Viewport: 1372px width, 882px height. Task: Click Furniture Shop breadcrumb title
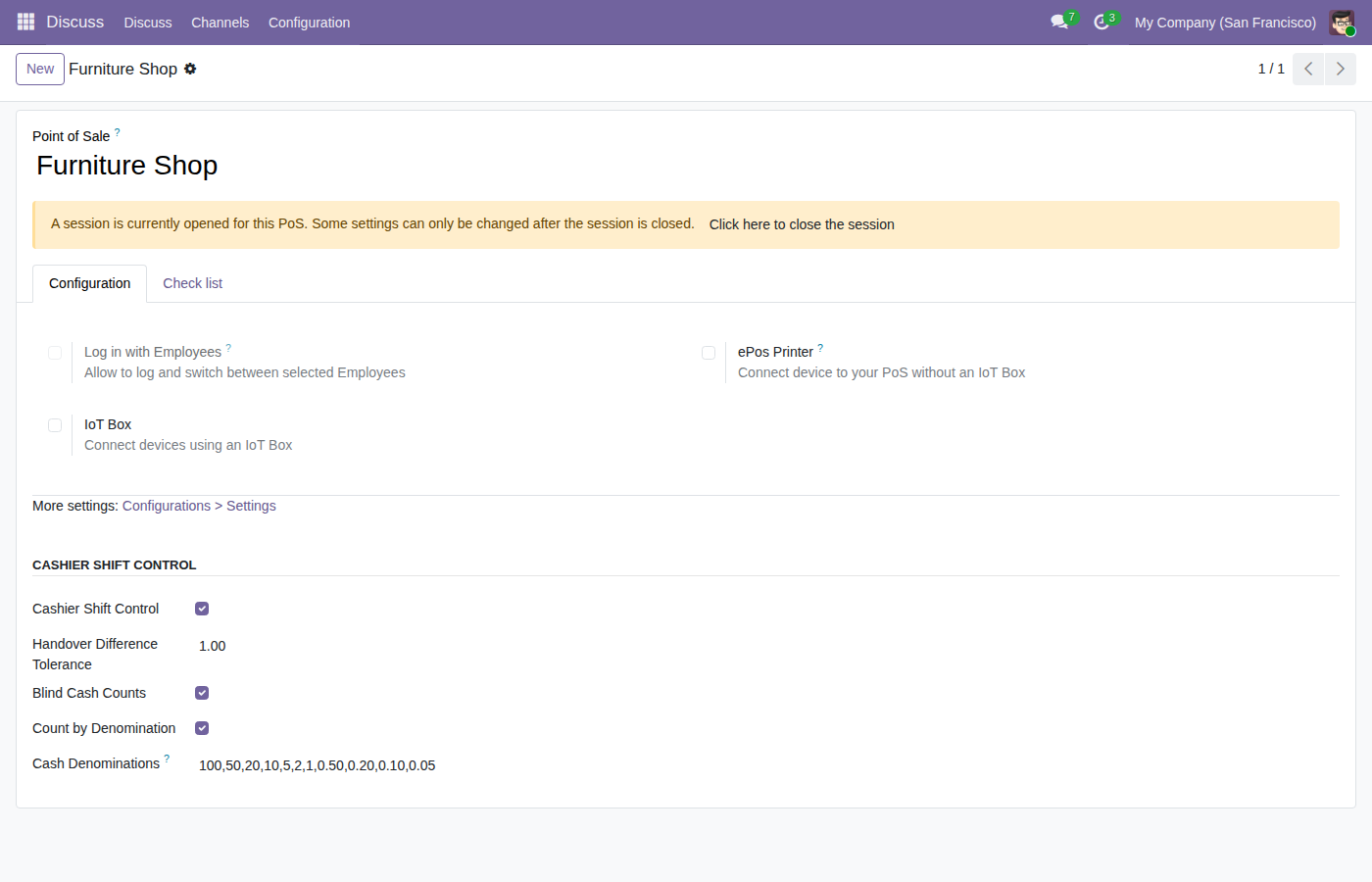point(122,69)
